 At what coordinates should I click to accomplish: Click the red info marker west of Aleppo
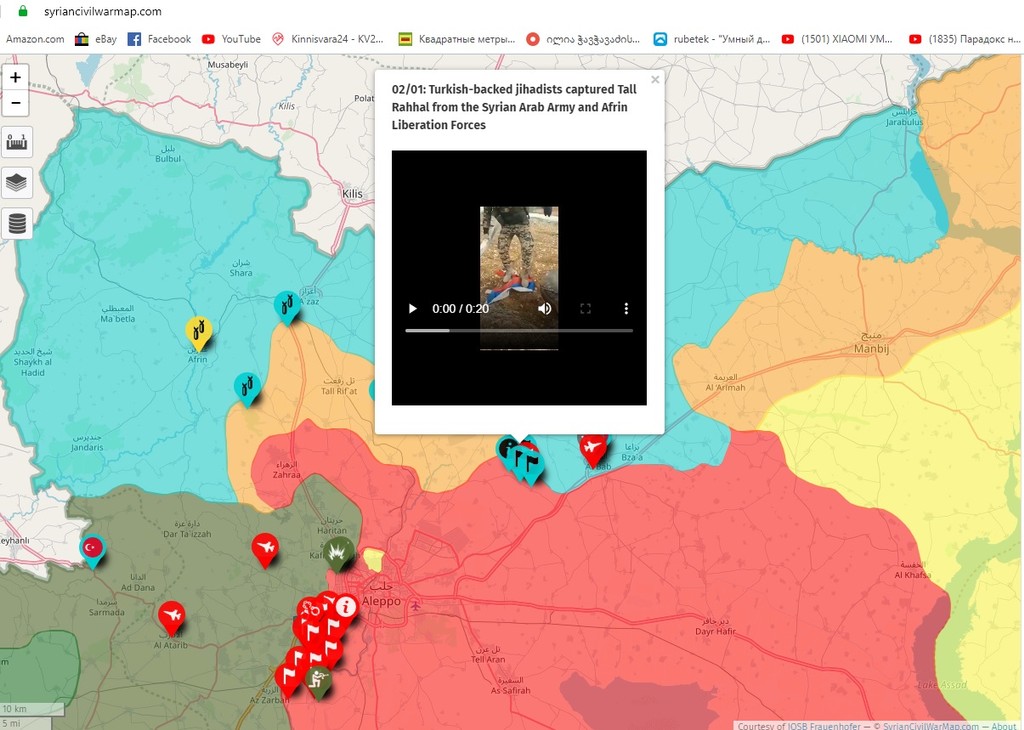click(x=346, y=607)
